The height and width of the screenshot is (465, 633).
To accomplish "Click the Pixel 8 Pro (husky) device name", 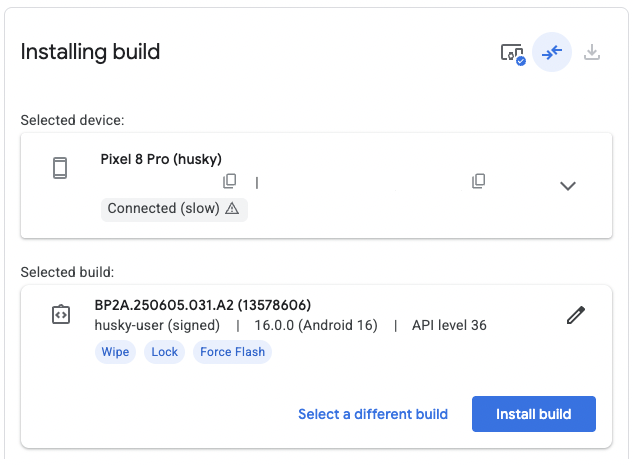I will pos(161,159).
